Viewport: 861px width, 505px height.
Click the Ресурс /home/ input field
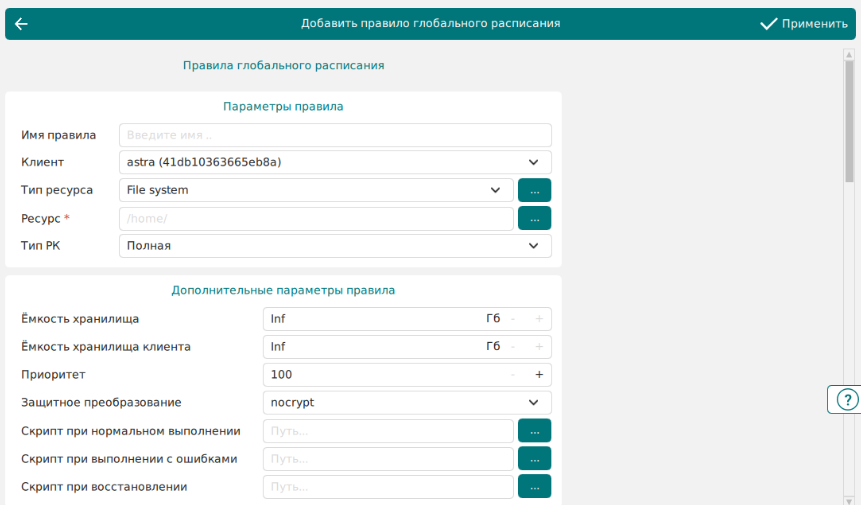tap(315, 218)
